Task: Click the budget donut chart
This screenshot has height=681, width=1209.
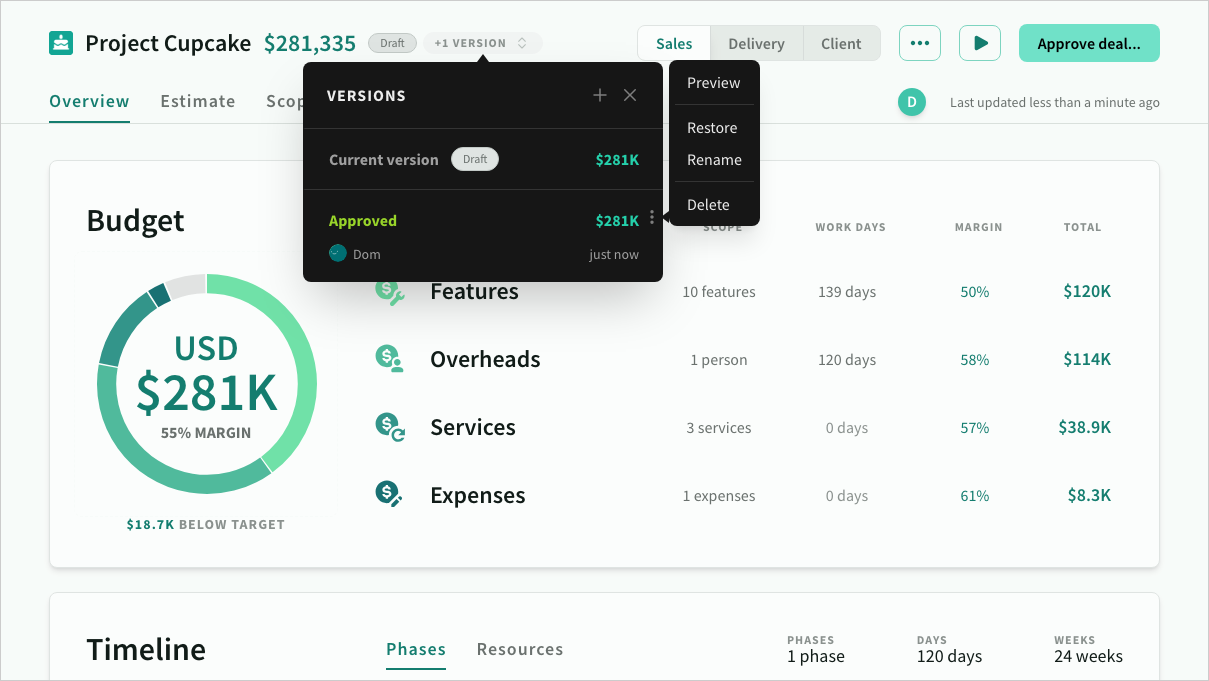Action: [x=207, y=383]
